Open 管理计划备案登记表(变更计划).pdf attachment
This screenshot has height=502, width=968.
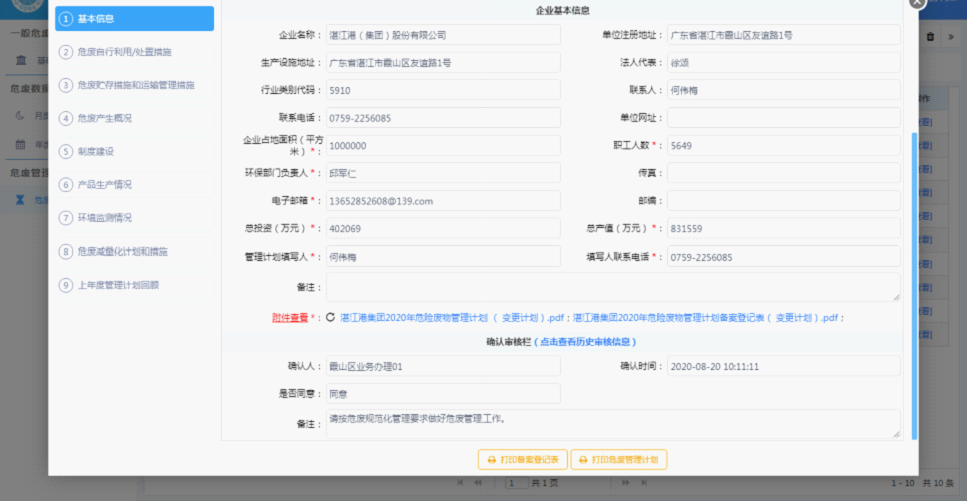point(705,317)
